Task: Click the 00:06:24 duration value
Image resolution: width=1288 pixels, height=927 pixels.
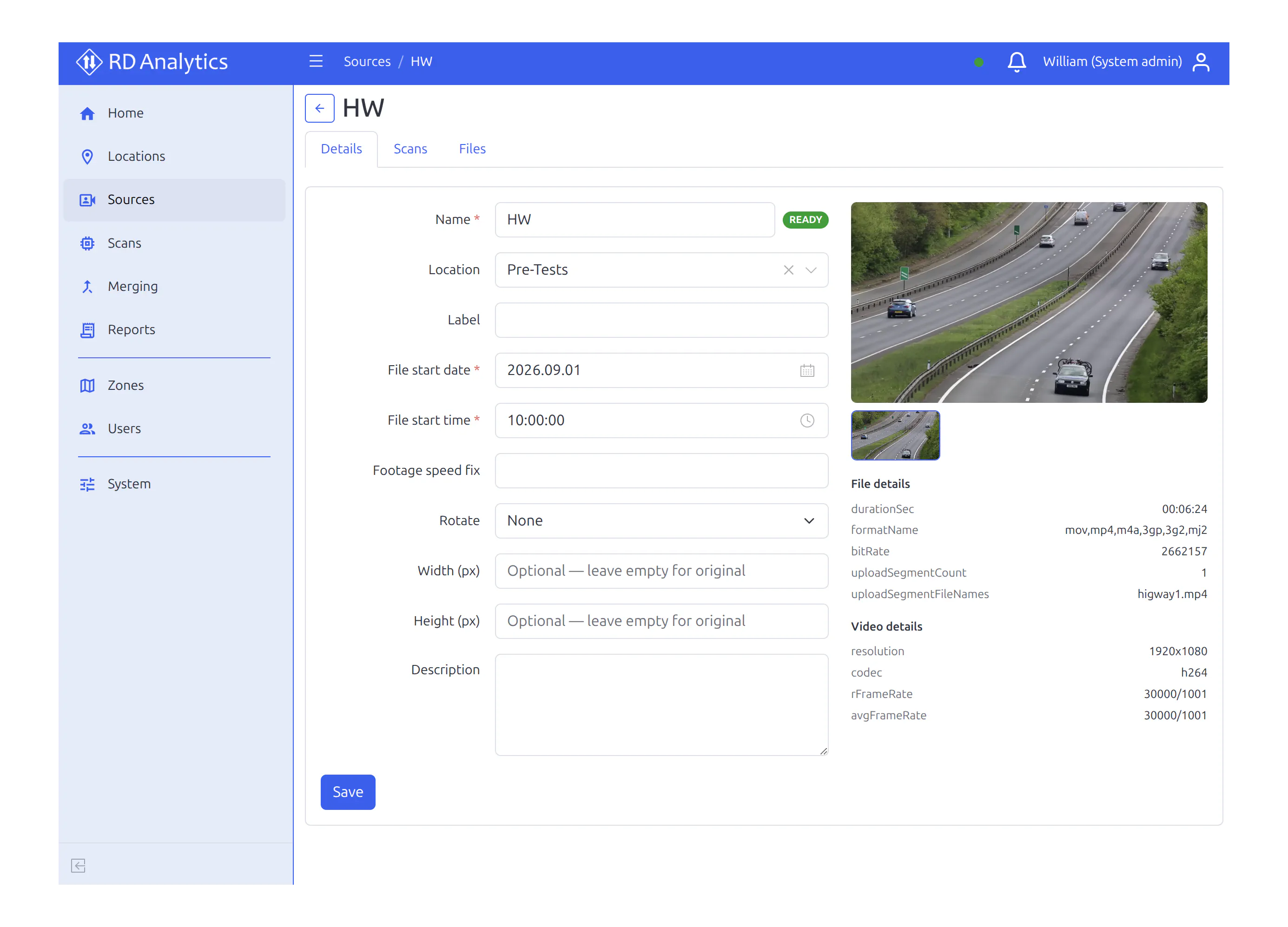Action: pyautogui.click(x=1184, y=509)
